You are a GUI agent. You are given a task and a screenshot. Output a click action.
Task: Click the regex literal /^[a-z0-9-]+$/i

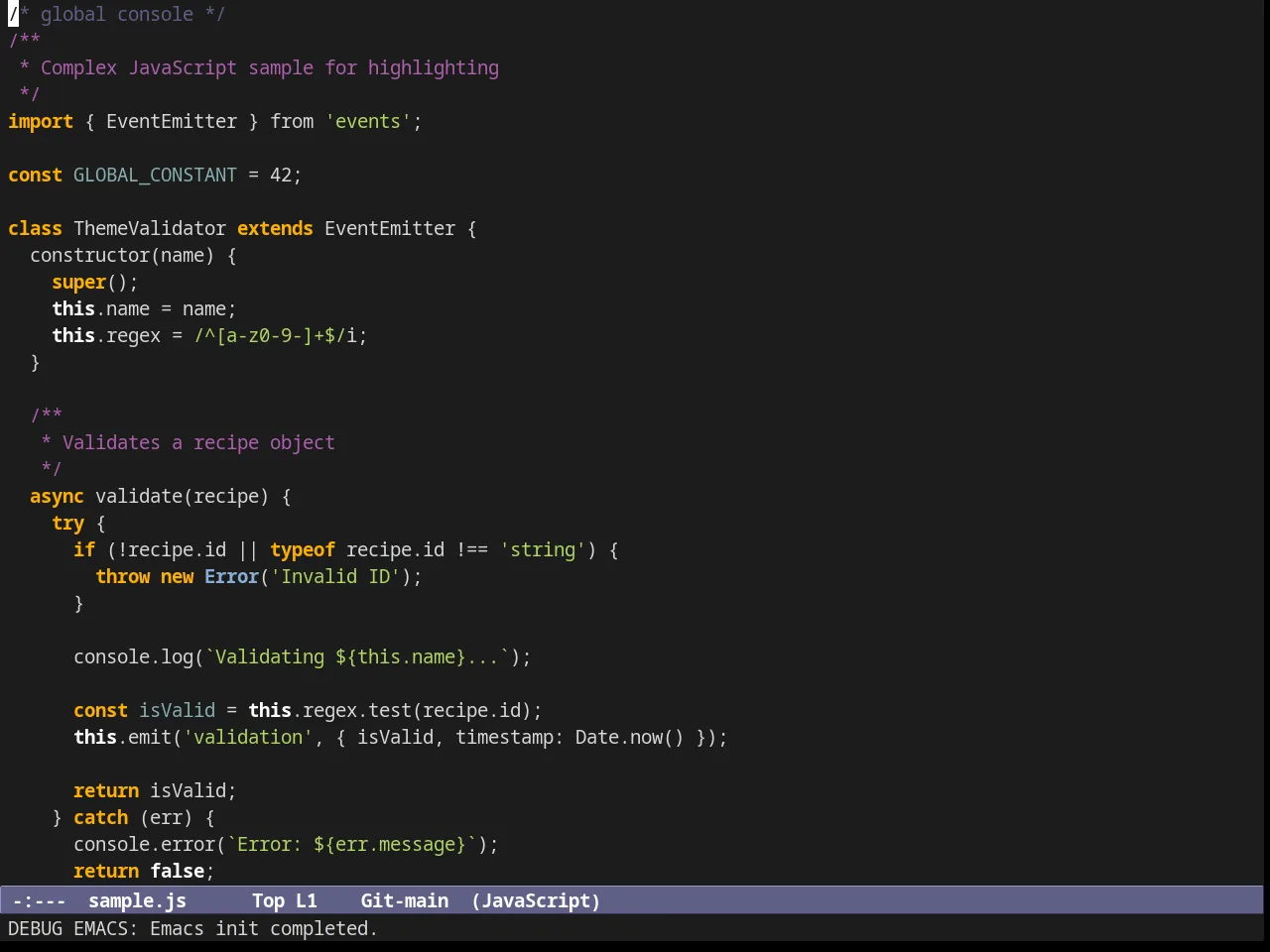pos(275,335)
